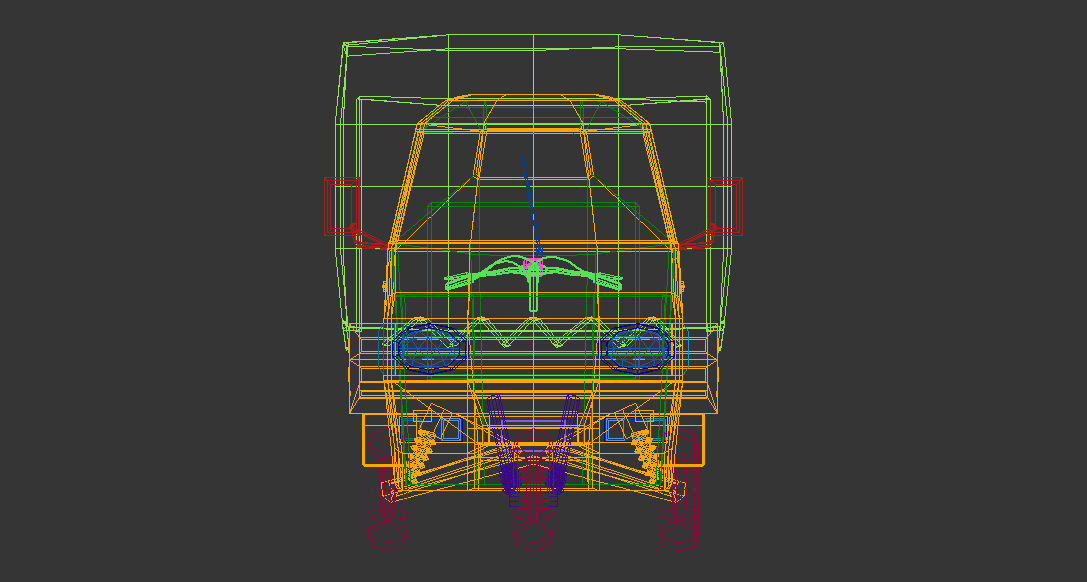The width and height of the screenshot is (1087, 582).
Task: Select the right rear wheel wireframe
Action: [x=679, y=491]
